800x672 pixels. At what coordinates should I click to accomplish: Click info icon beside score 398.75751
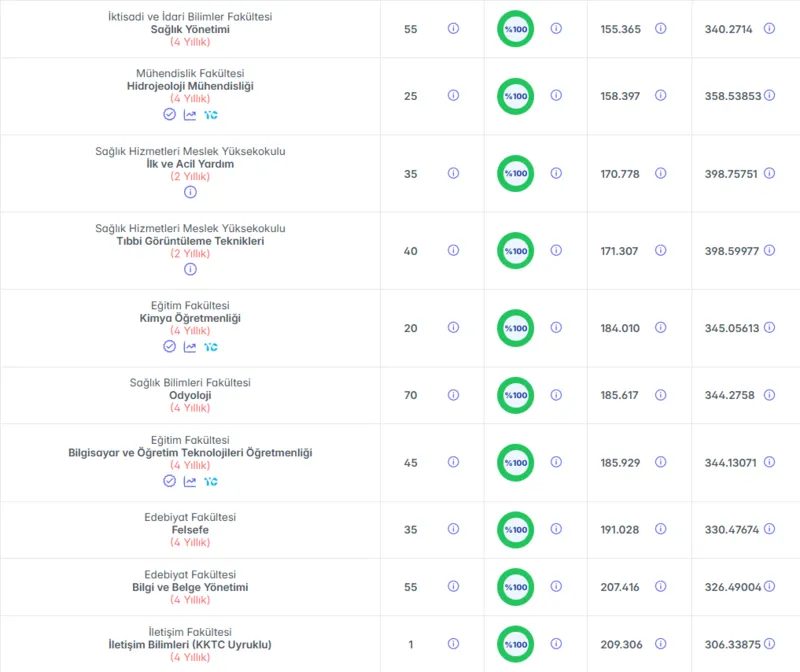769,173
